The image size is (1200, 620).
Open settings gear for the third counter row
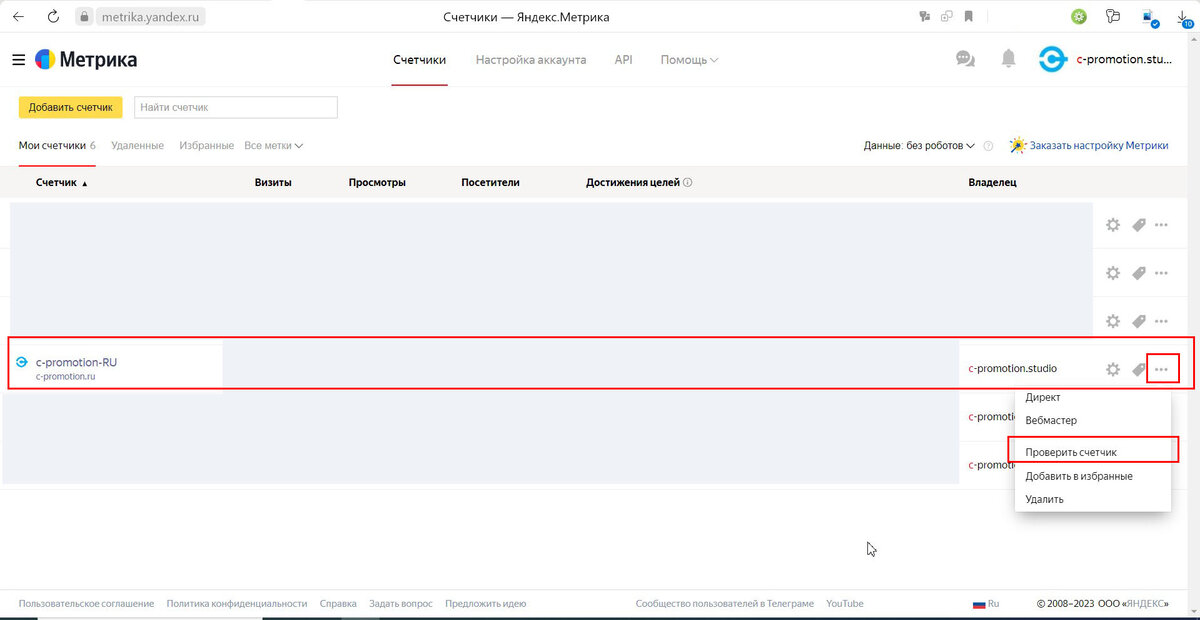pos(1113,321)
